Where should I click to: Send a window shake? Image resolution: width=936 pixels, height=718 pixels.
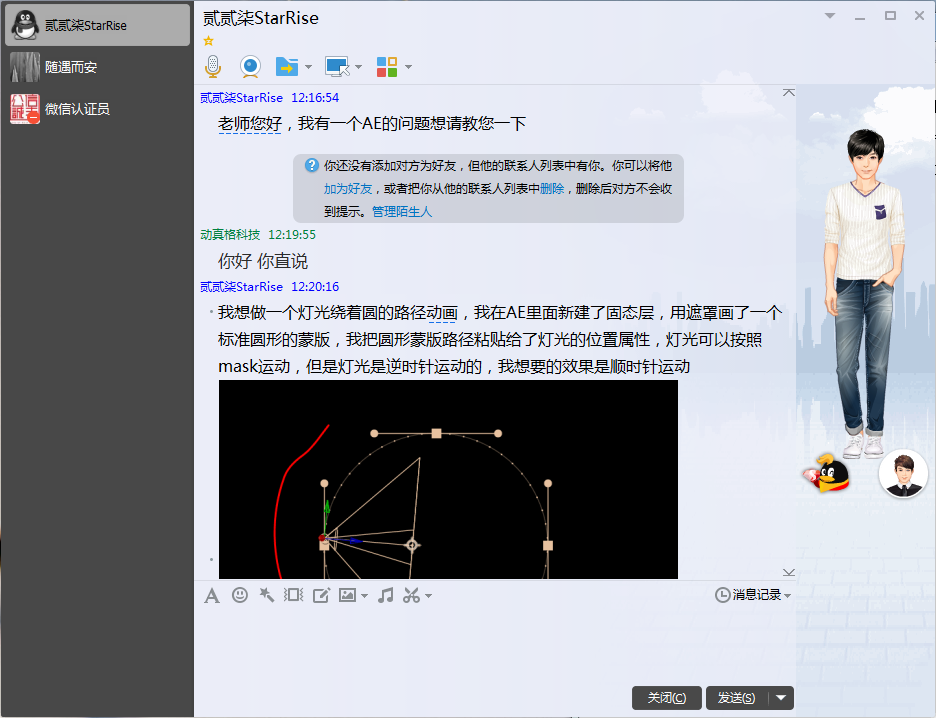[293, 594]
